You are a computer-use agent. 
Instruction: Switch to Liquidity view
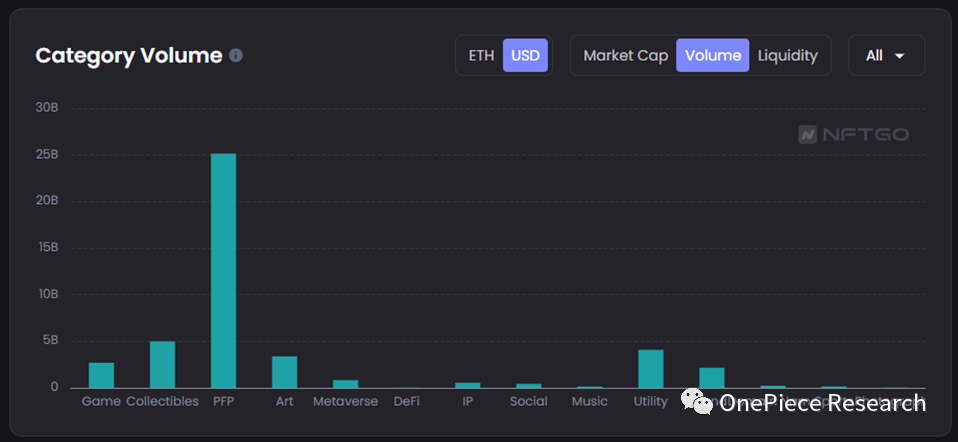(787, 56)
